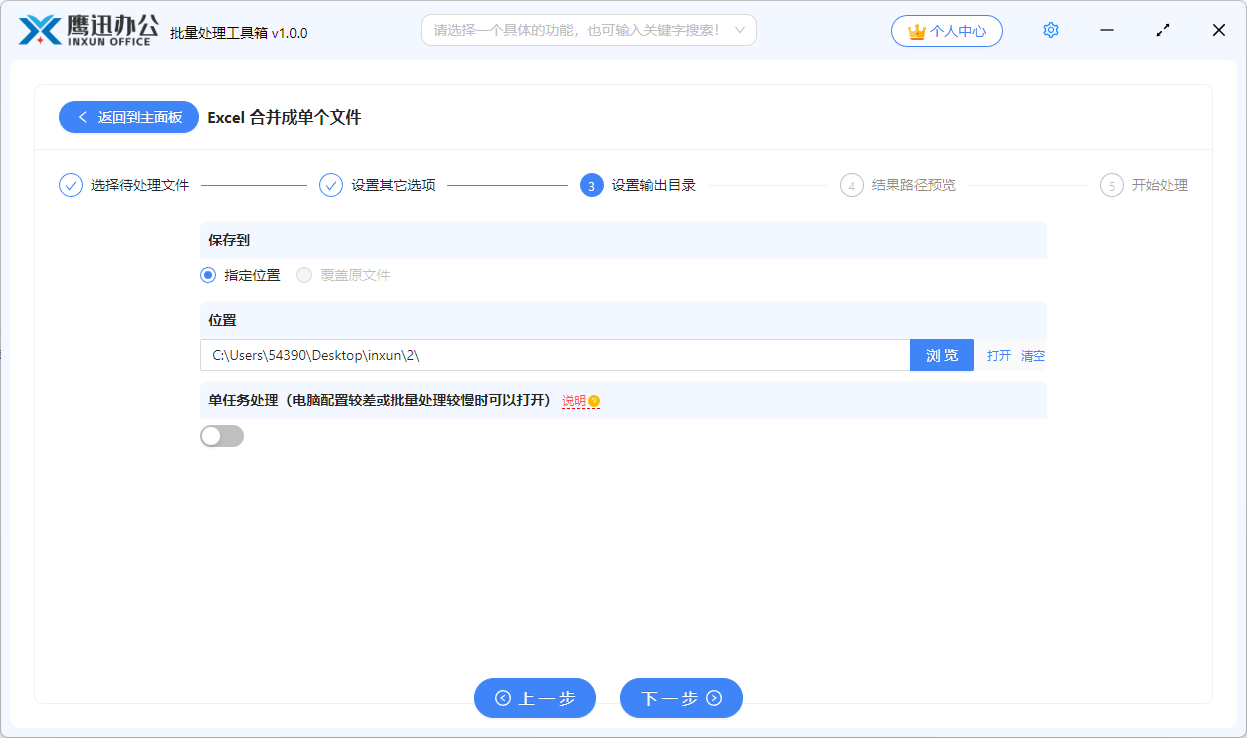Image resolution: width=1247 pixels, height=738 pixels.
Task: Select the 覆盖原文件 radio button
Action: (x=303, y=275)
